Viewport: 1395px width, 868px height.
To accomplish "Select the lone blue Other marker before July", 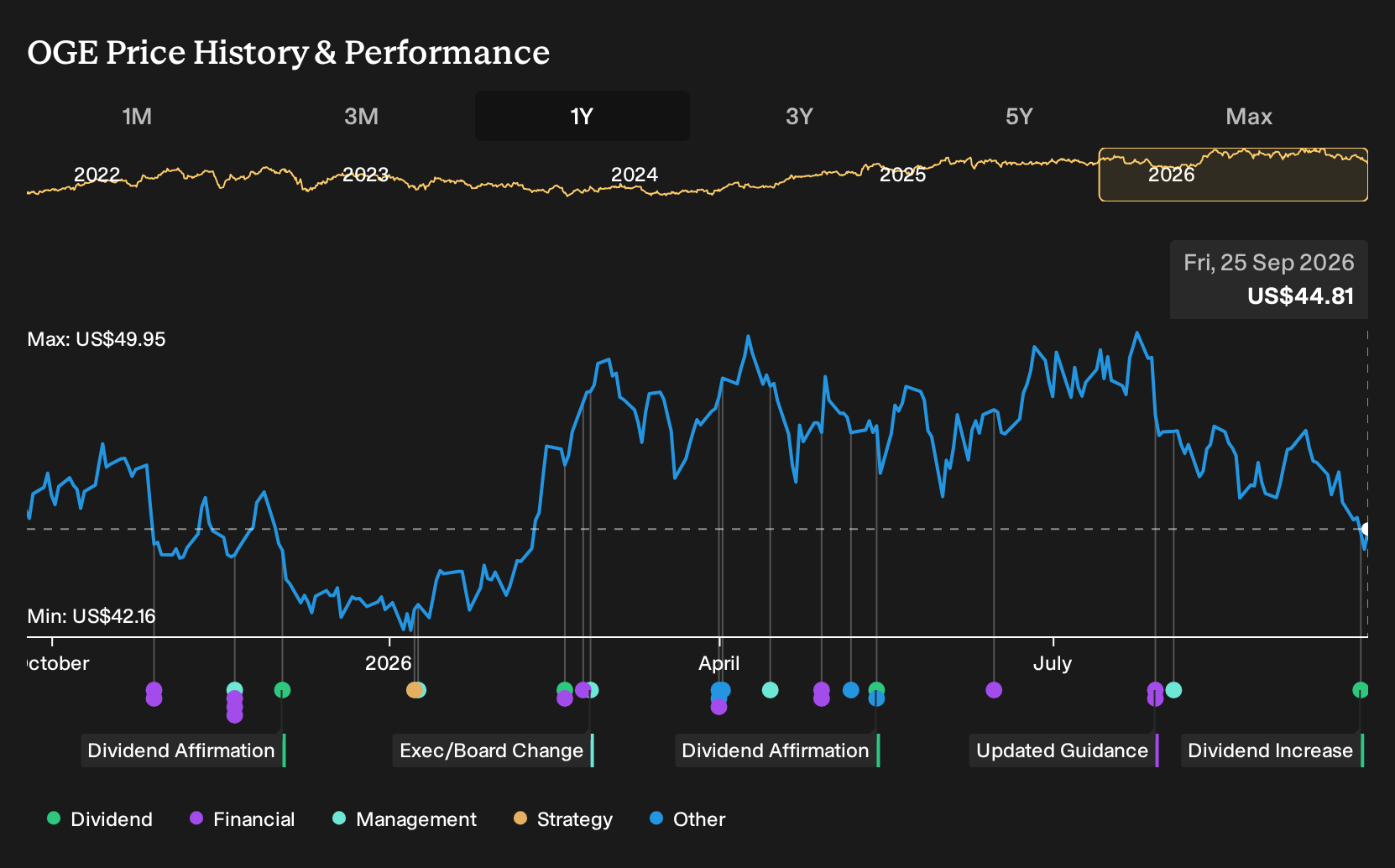I will pyautogui.click(x=851, y=690).
